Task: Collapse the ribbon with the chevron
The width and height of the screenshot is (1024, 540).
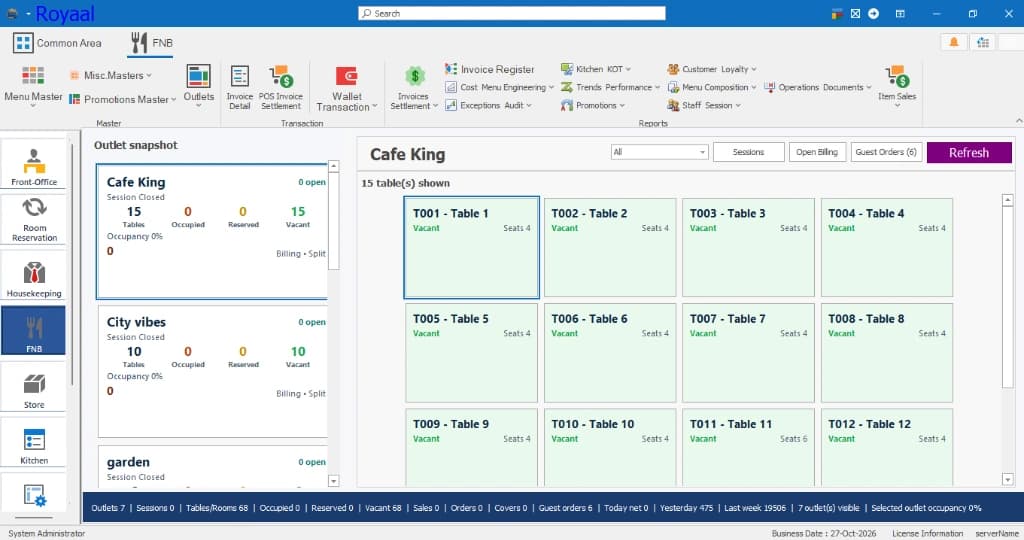Action: [x=1019, y=121]
